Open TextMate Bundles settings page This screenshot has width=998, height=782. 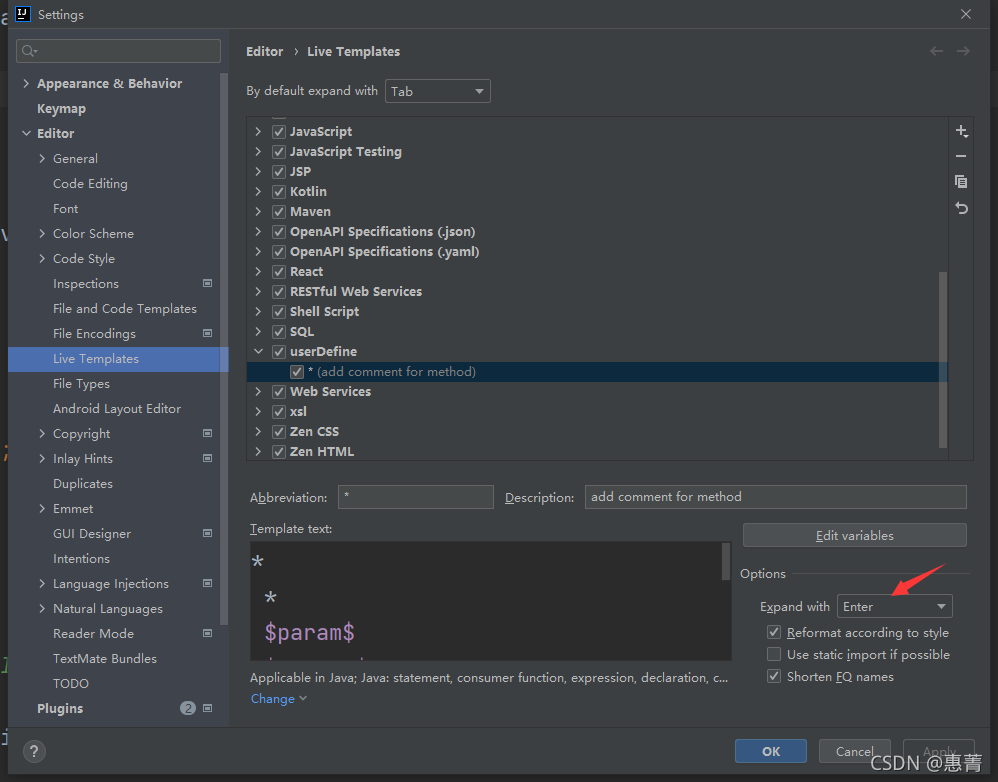(x=105, y=659)
